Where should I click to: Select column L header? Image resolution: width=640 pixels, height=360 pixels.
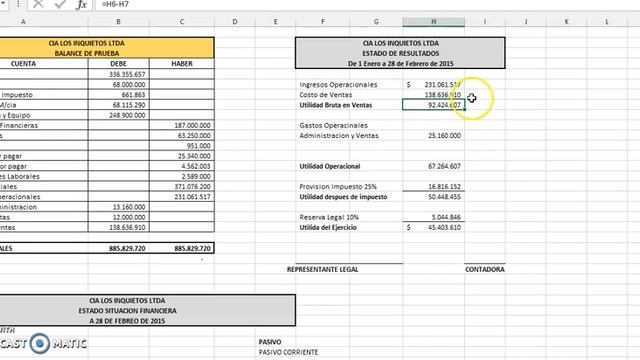point(607,22)
